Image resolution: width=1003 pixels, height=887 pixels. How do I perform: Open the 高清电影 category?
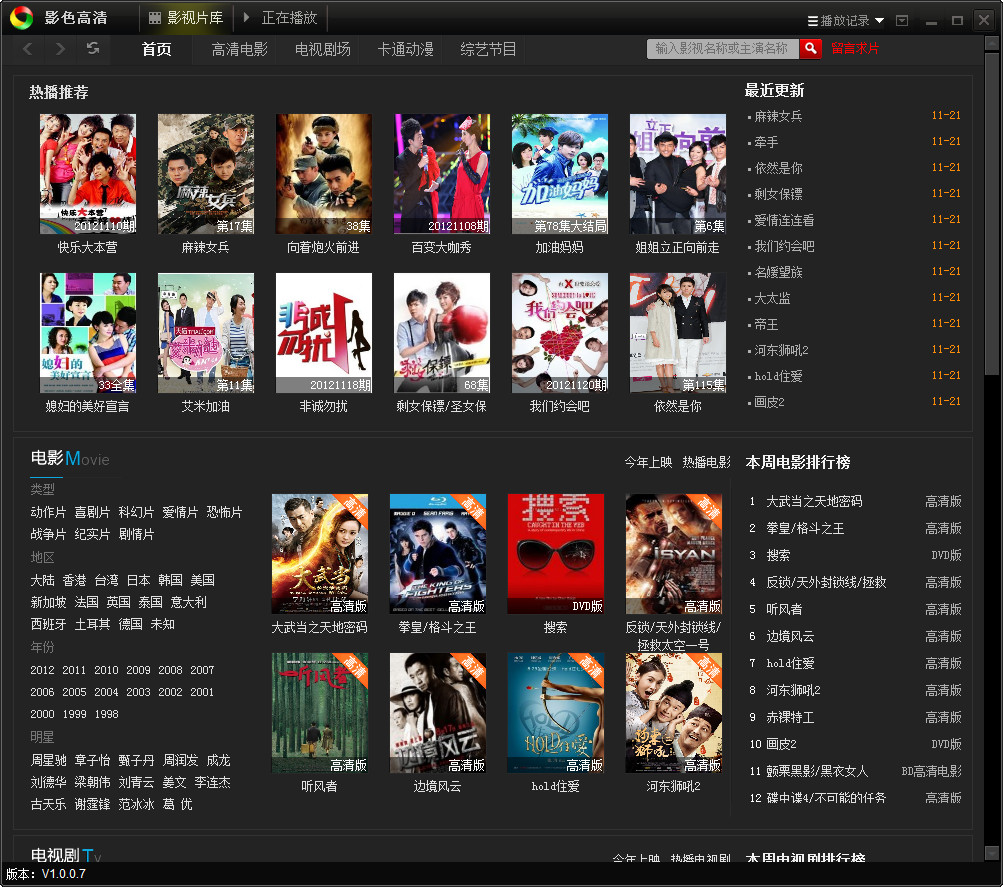[x=239, y=49]
